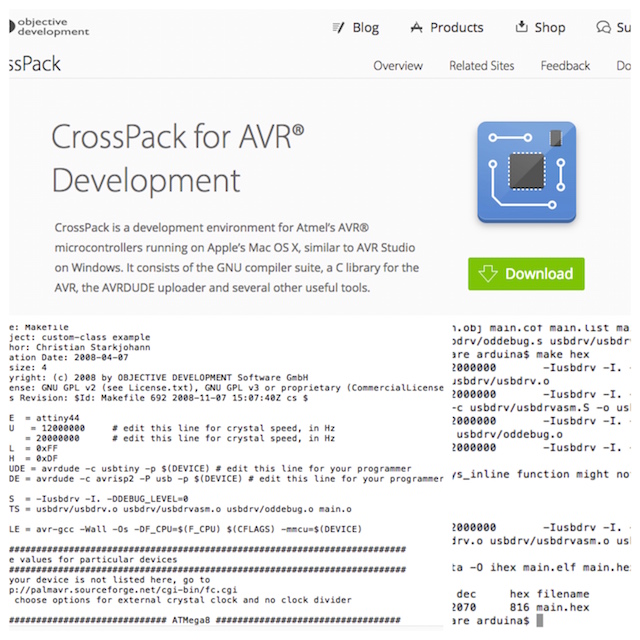Click the ATMega8 section header line
The width and height of the screenshot is (640, 640).
click(x=205, y=620)
